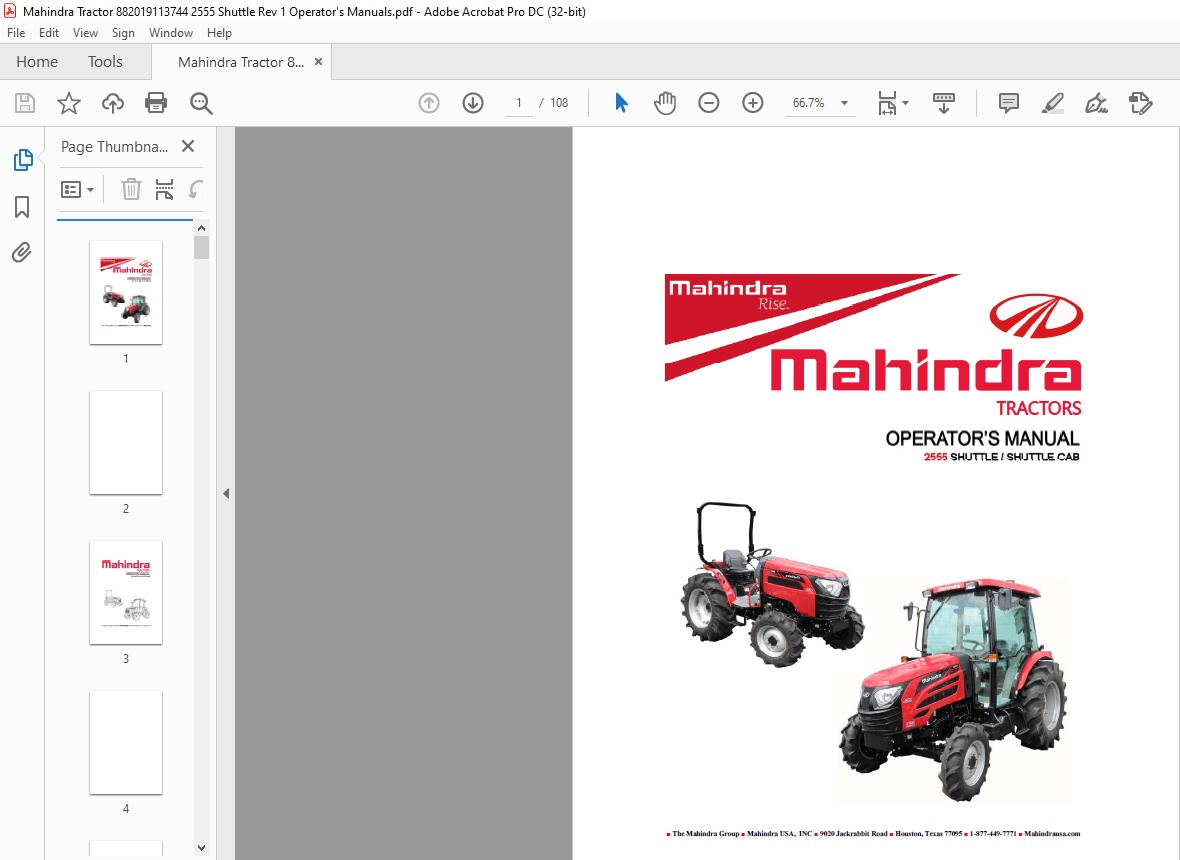Zoom in with the plus button
The image size is (1180, 860).
pos(753,103)
